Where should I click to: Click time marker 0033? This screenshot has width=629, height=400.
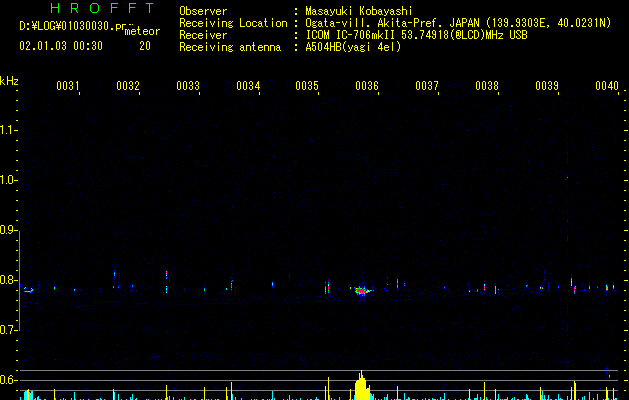click(188, 86)
